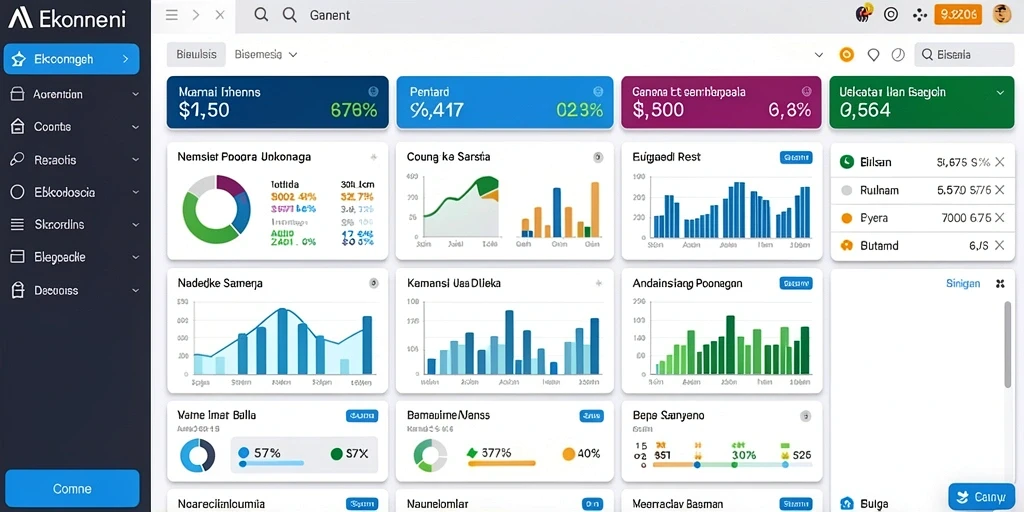Remove the Byera row with X
The width and height of the screenshot is (1024, 512).
999,218
